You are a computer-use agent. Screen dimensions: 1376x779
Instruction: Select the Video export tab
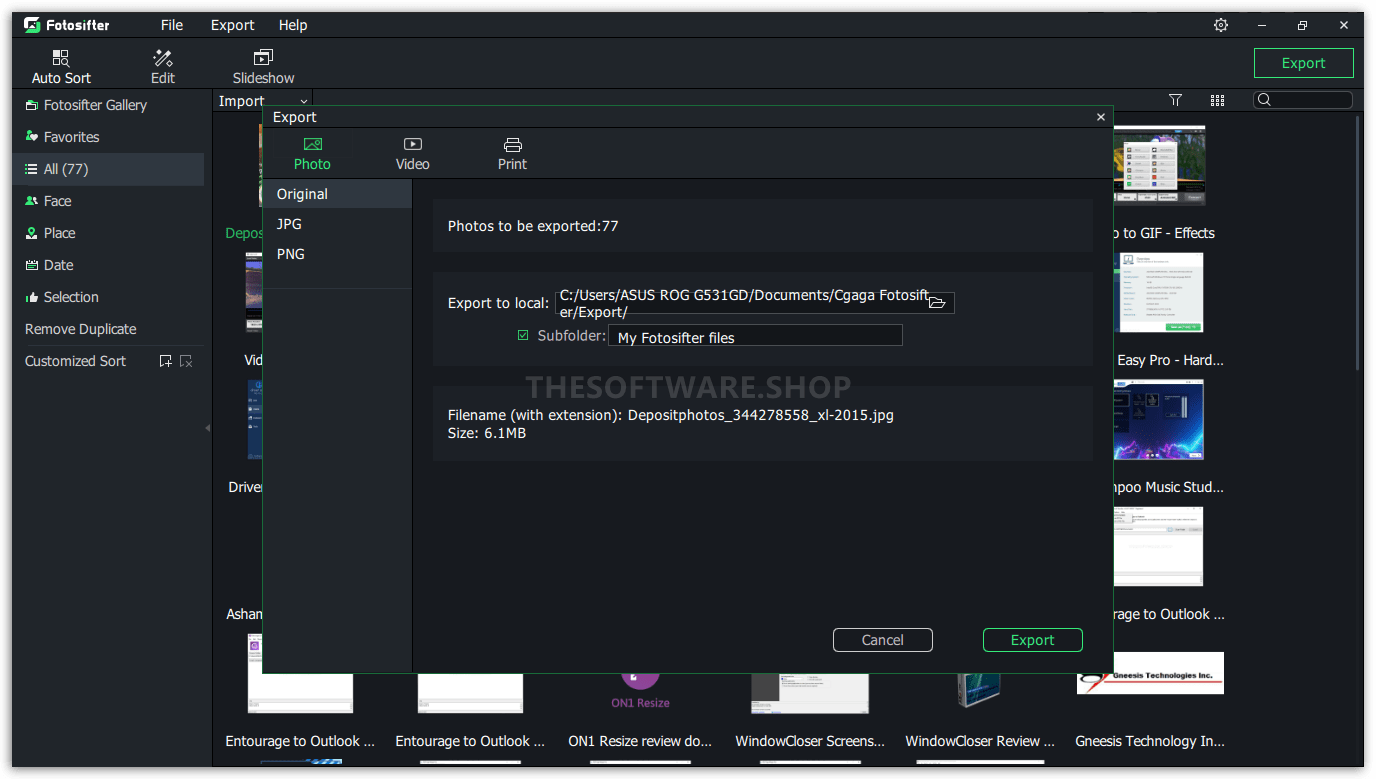pos(412,154)
